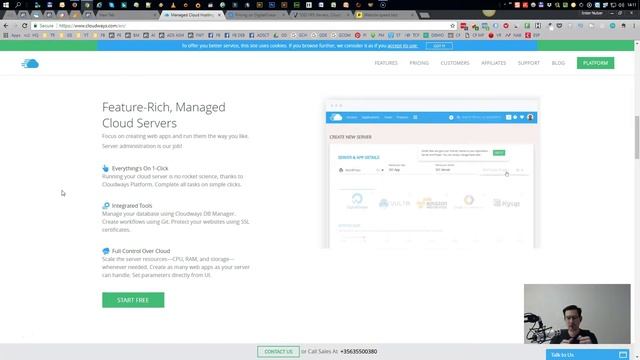Click the green PLATFORM button
This screenshot has width=640, height=360.
[x=595, y=63]
